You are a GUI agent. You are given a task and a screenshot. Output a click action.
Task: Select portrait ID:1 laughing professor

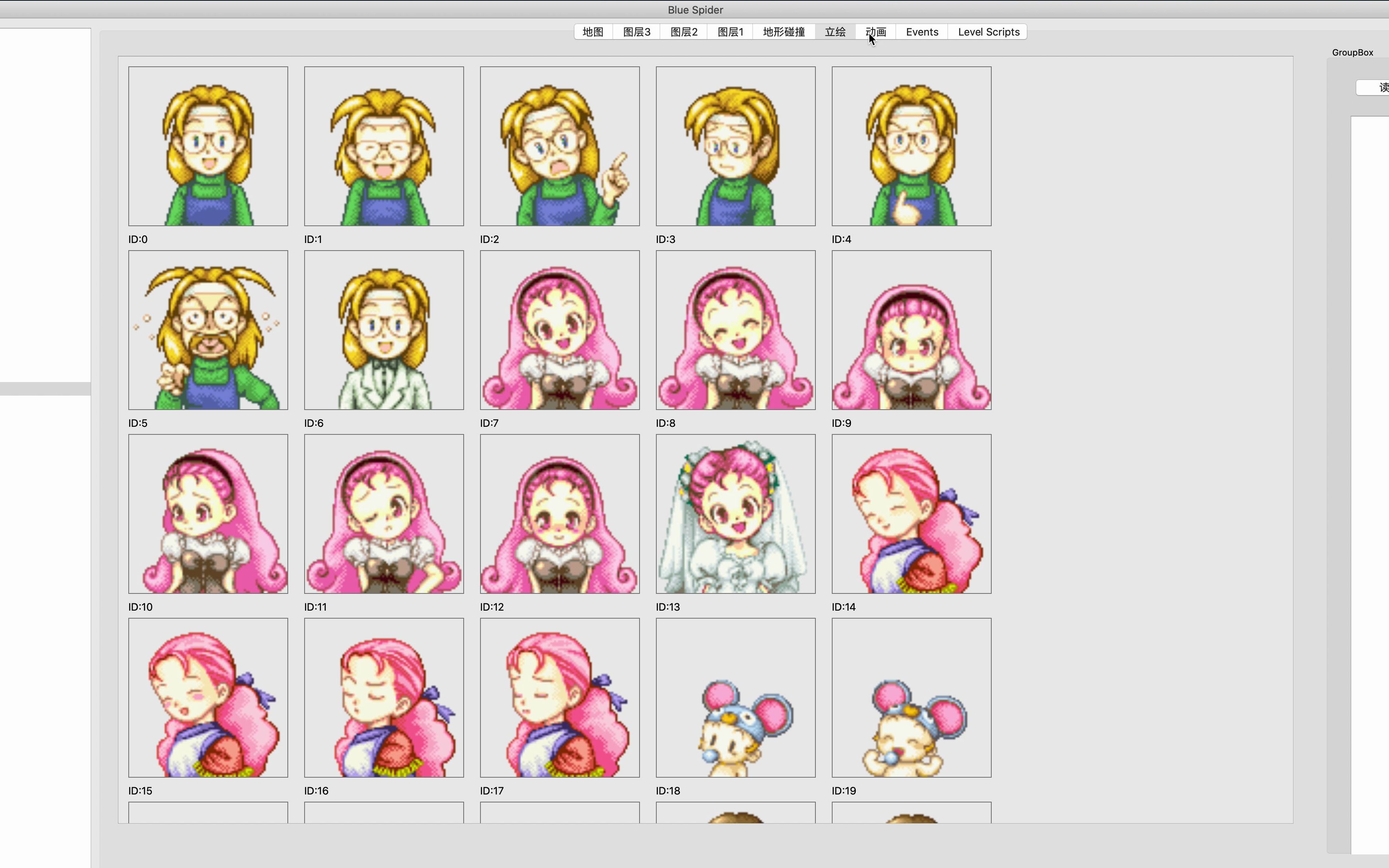pos(384,146)
